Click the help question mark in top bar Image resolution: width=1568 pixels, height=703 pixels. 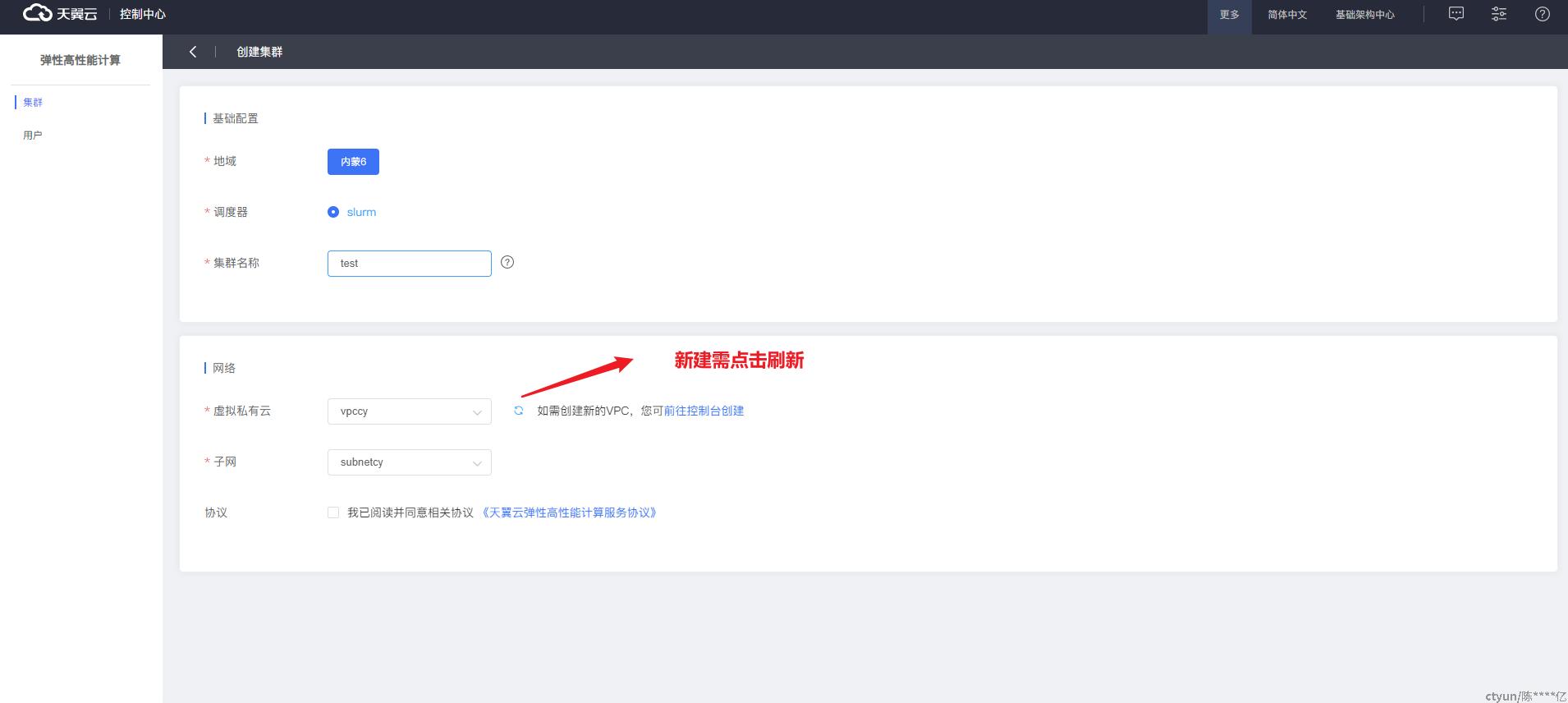(x=1543, y=14)
